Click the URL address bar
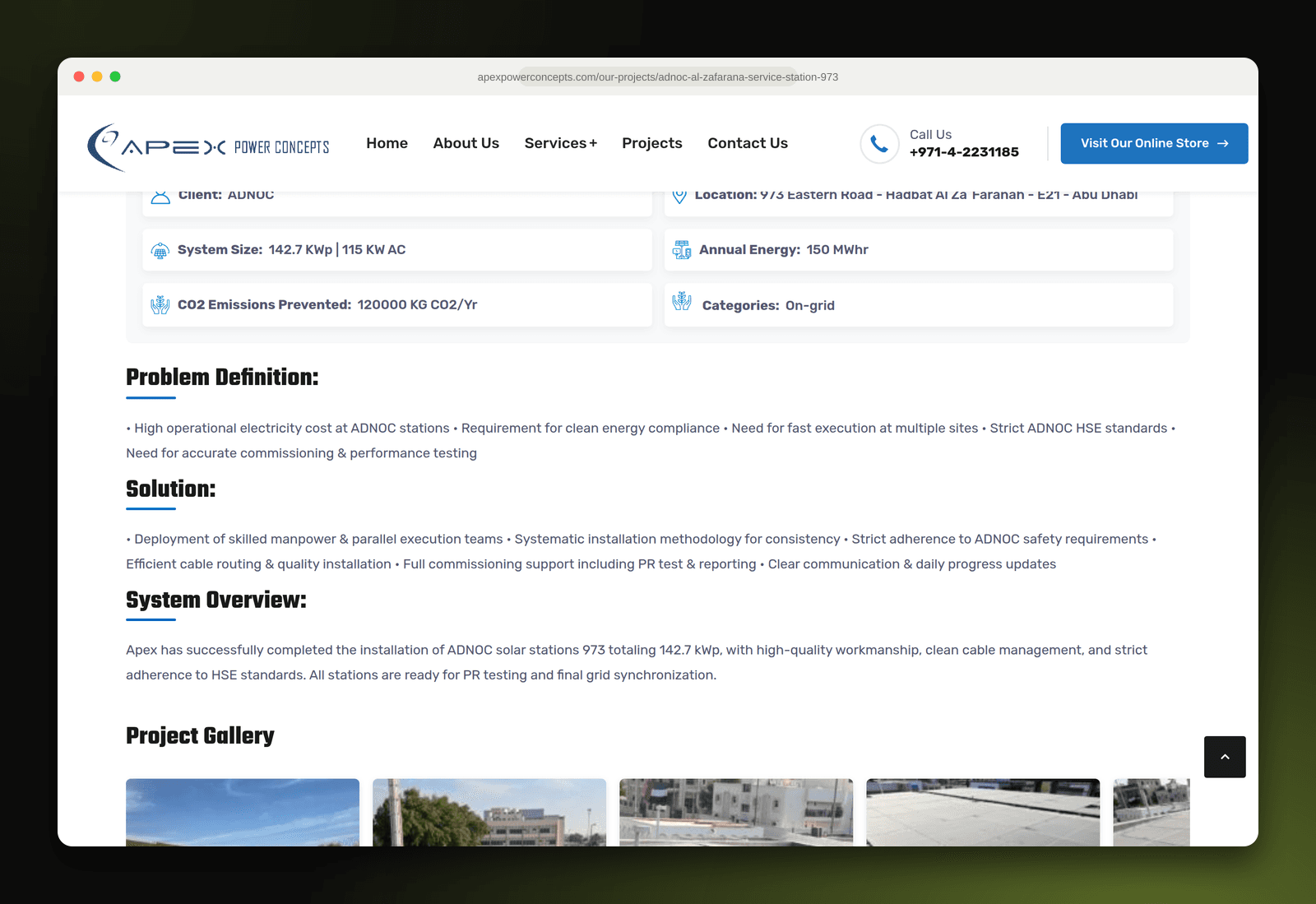This screenshot has height=904, width=1316. (x=658, y=77)
